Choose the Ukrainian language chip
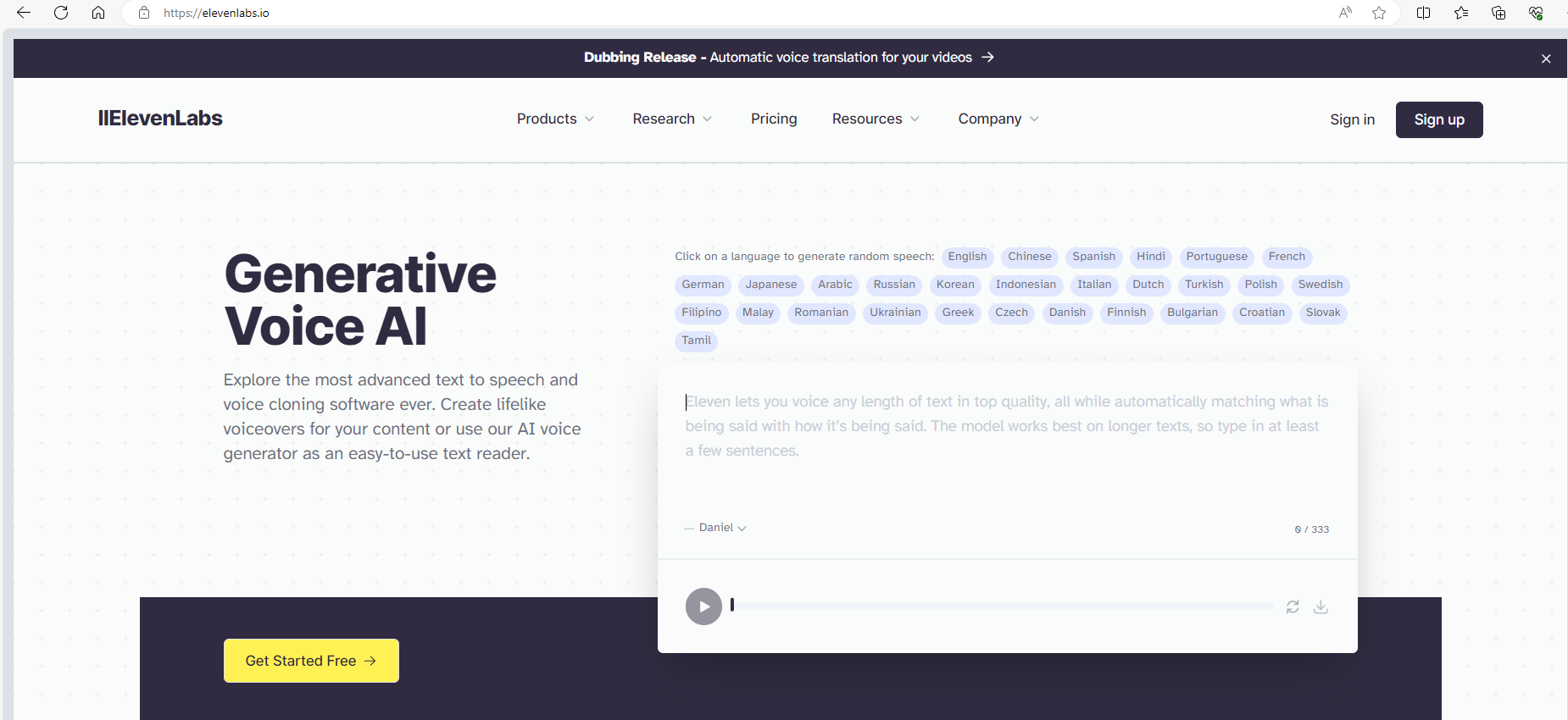 [895, 313]
